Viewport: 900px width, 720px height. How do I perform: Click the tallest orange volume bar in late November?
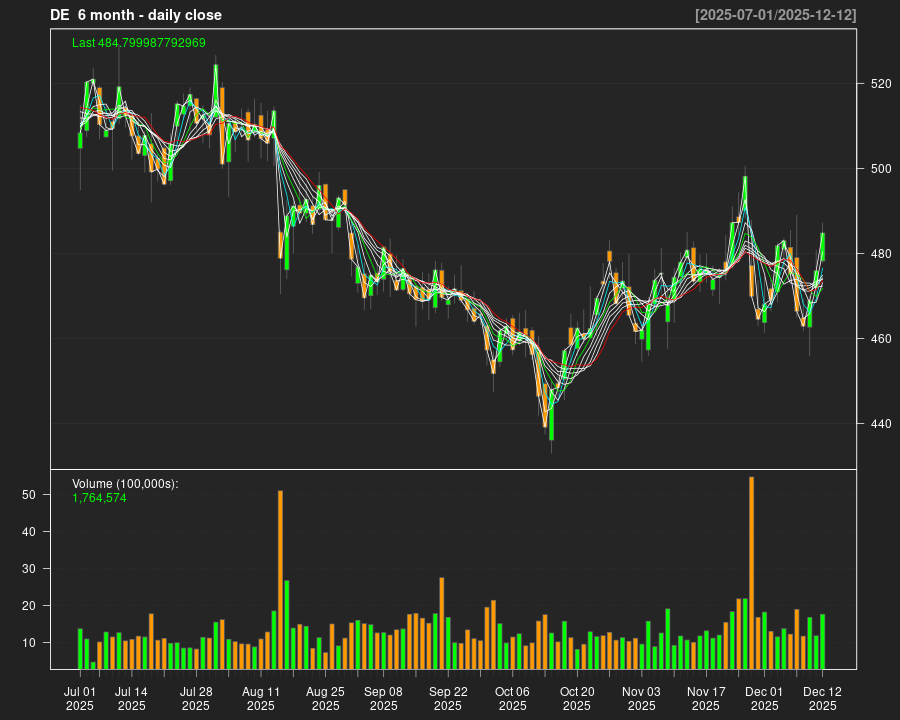[x=751, y=575]
